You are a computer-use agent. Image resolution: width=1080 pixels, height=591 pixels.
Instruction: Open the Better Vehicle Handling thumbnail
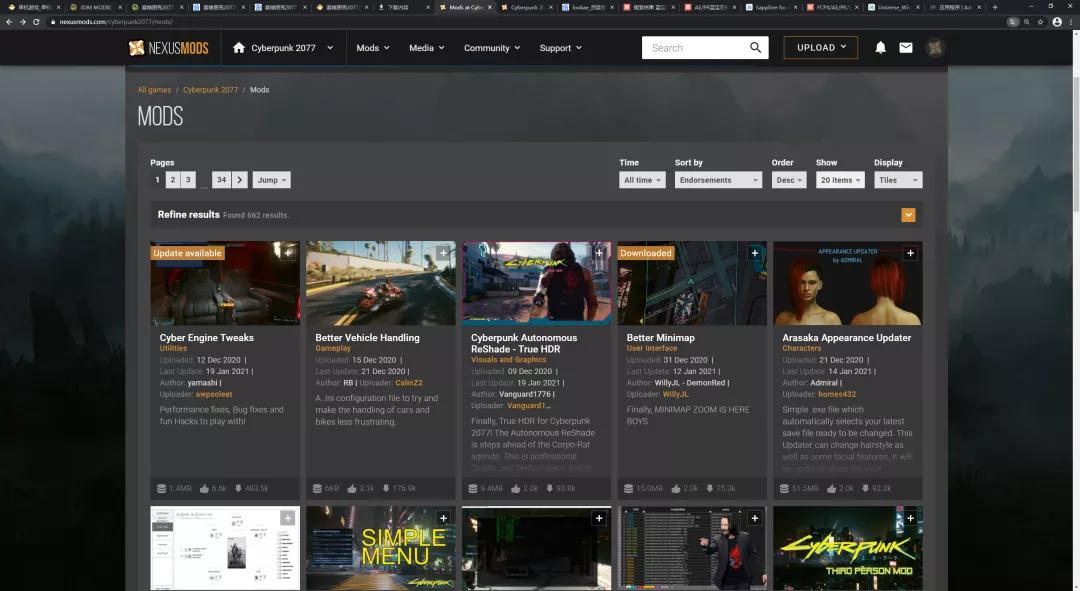tap(381, 283)
